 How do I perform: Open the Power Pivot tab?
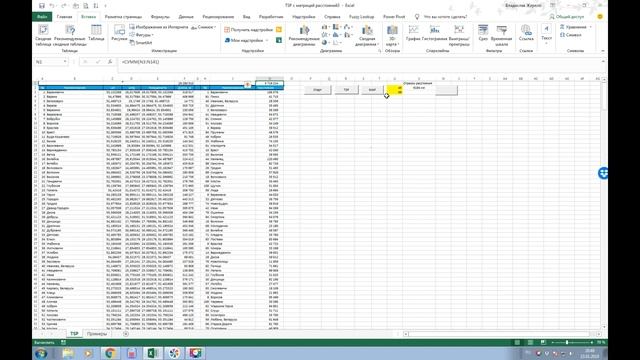[394, 17]
